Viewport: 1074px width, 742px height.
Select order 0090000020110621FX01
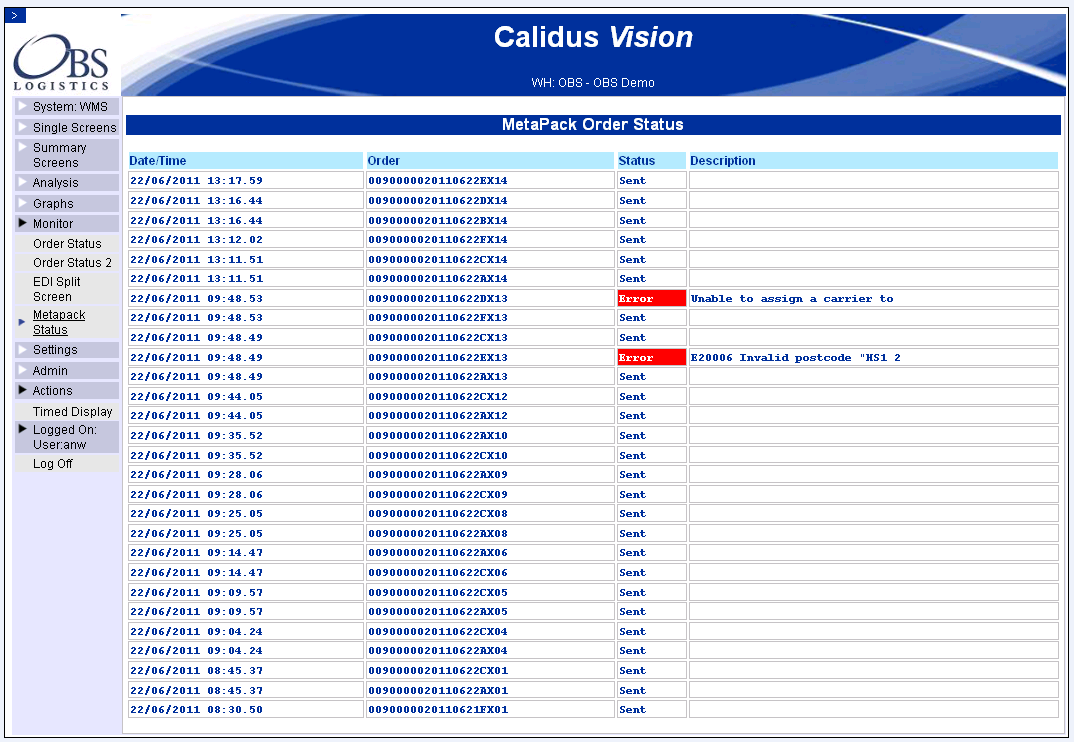[x=438, y=710]
